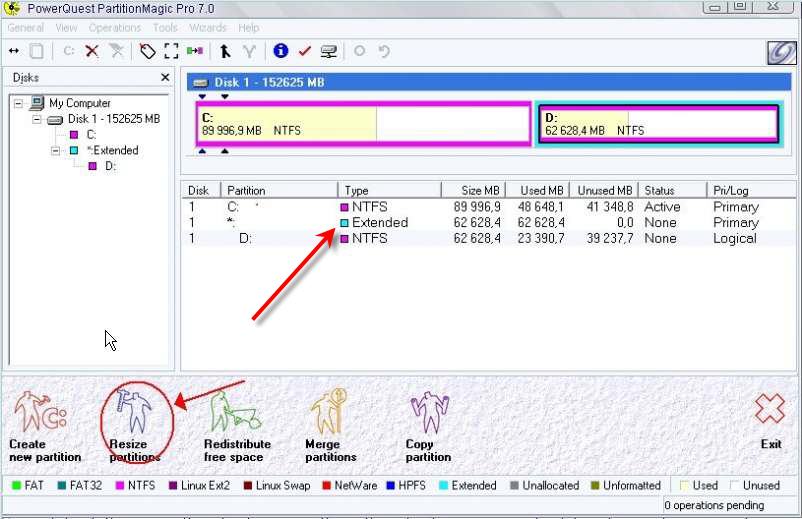The width and height of the screenshot is (802, 519).
Task: Select the C: NTFS row in partition list
Action: [488, 207]
